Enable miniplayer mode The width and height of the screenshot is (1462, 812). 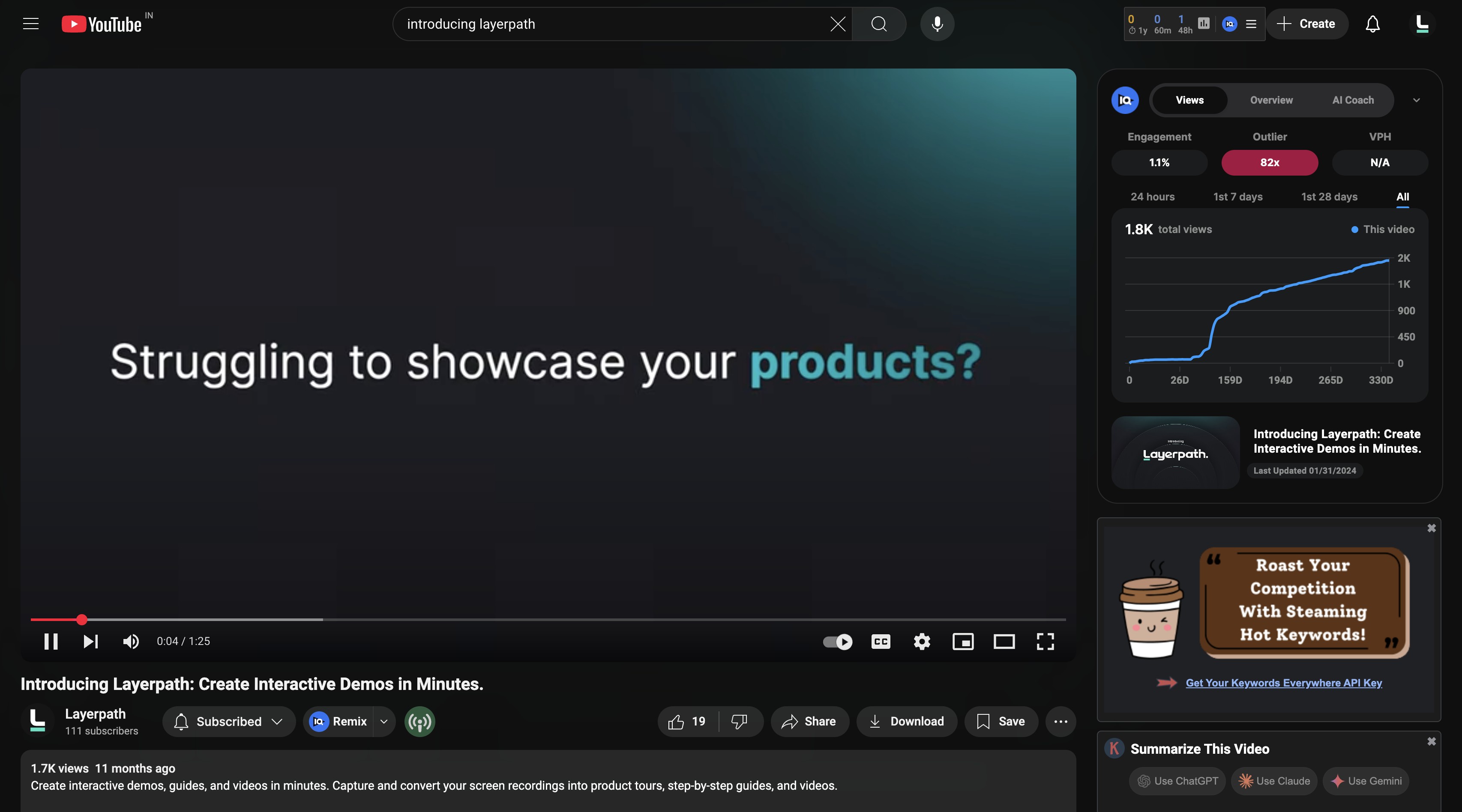pyautogui.click(x=963, y=641)
